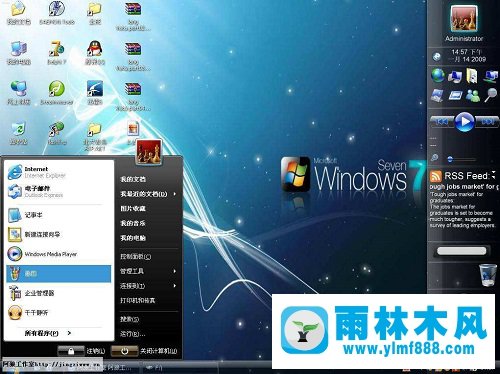Open Internet Explorer from the start menu
This screenshot has height=374, width=500.
[x=59, y=172]
